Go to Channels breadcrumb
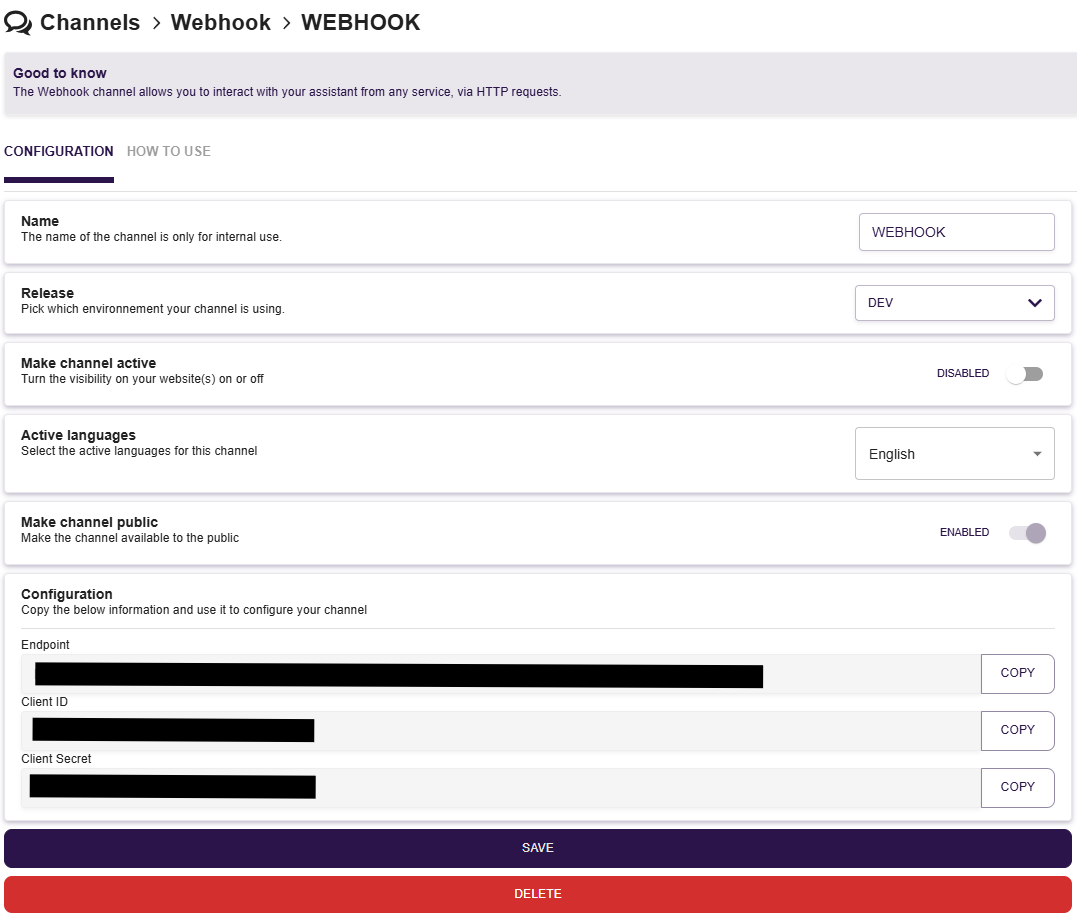This screenshot has width=1077, height=917. click(89, 23)
